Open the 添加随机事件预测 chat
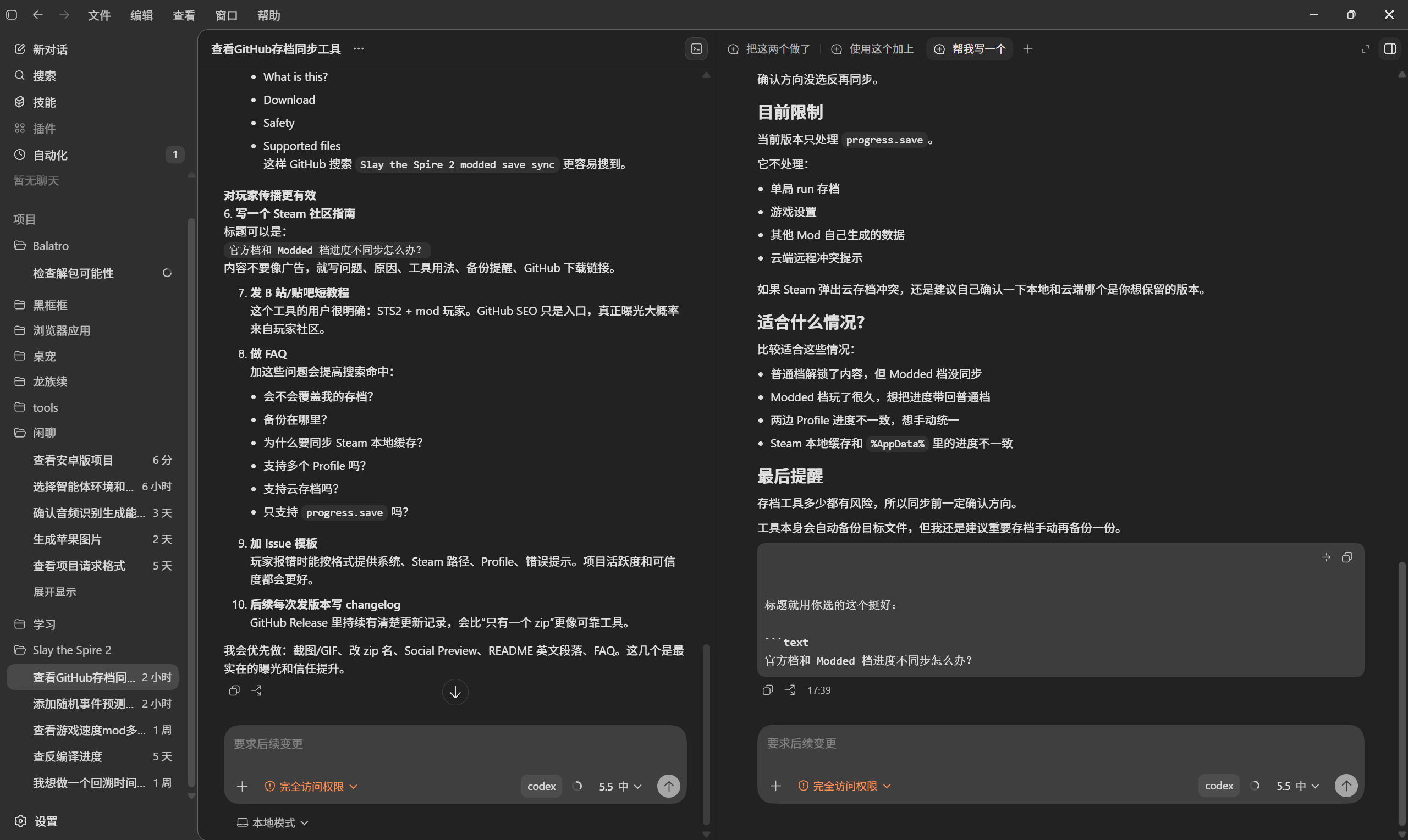Viewport: 1408px width, 840px height. 94,704
